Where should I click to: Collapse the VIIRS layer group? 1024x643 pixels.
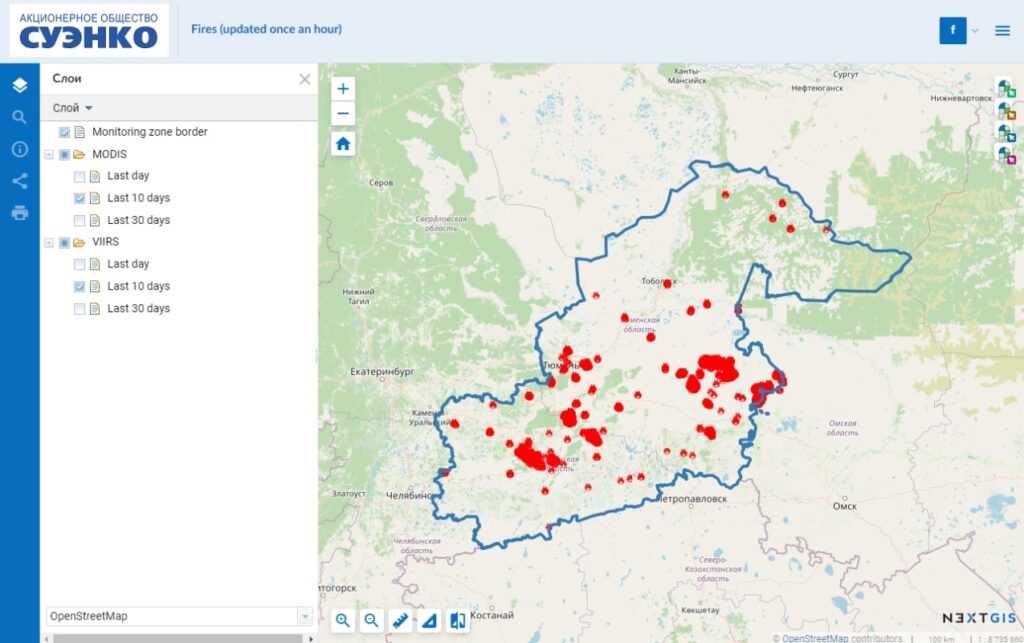tap(48, 243)
